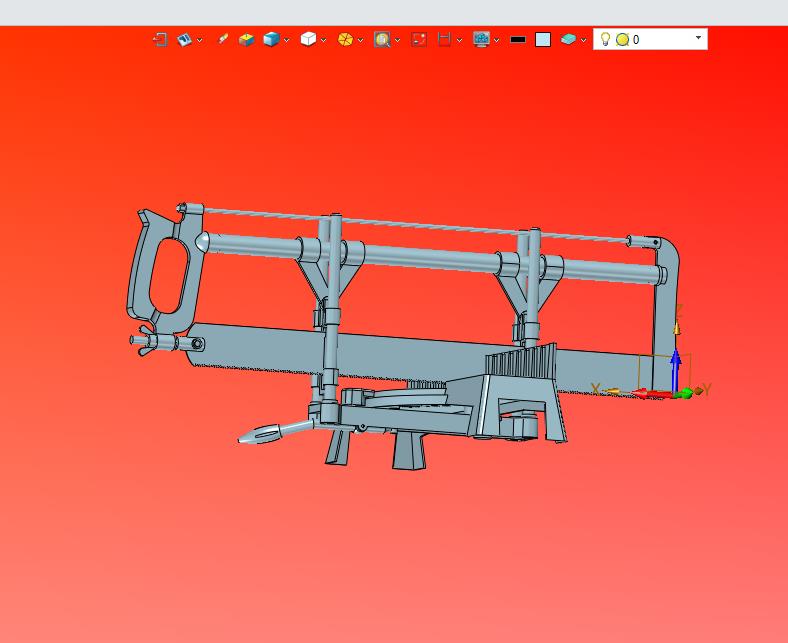Image resolution: width=788 pixels, height=643 pixels.
Task: Click the green Y-axis arrow of triad
Action: (684, 393)
